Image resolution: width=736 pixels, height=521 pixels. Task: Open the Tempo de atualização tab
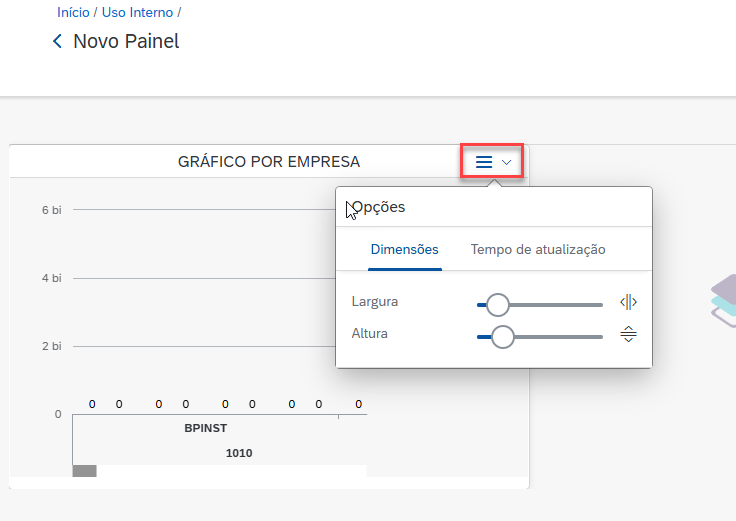point(538,249)
